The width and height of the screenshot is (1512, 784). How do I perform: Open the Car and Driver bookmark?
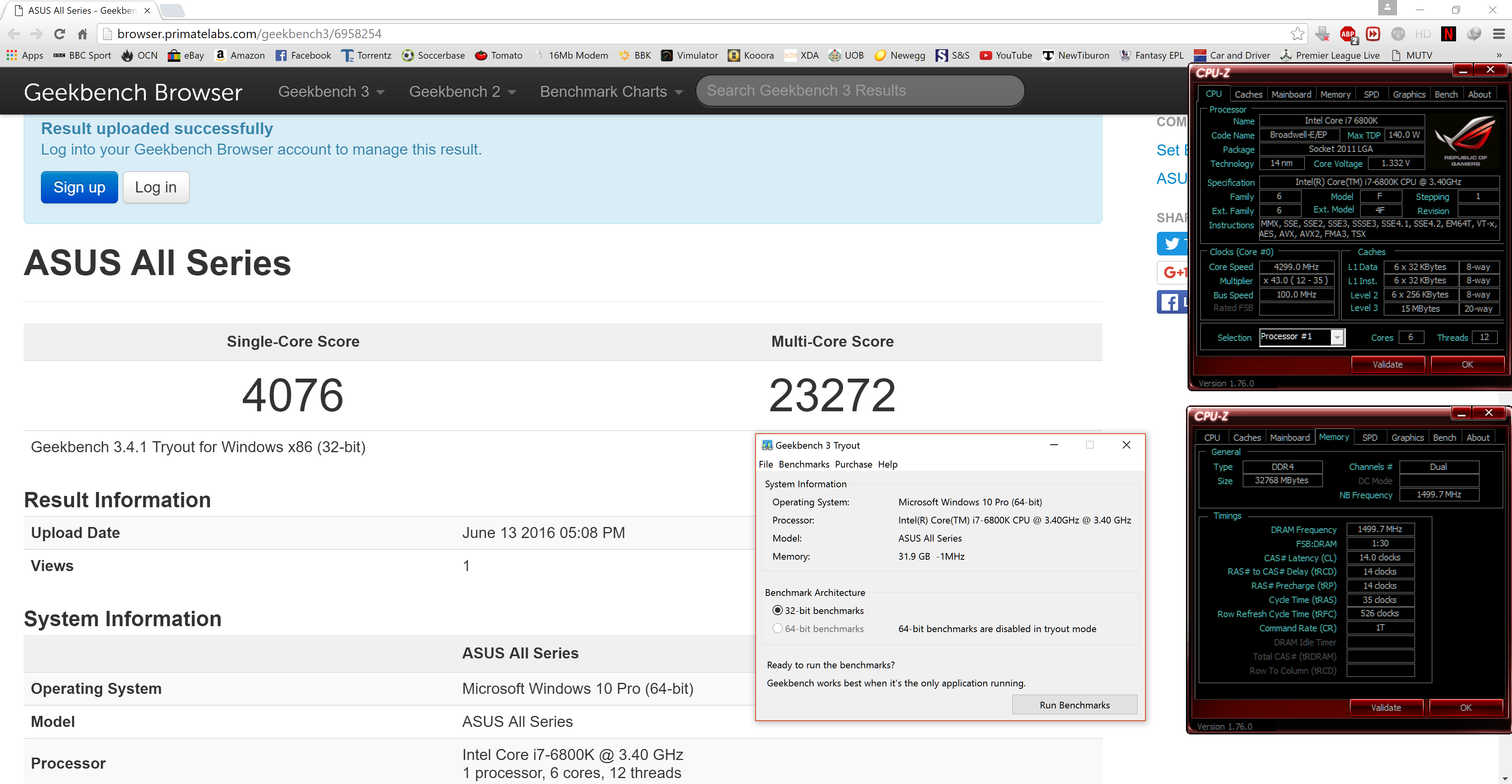pyautogui.click(x=1232, y=55)
